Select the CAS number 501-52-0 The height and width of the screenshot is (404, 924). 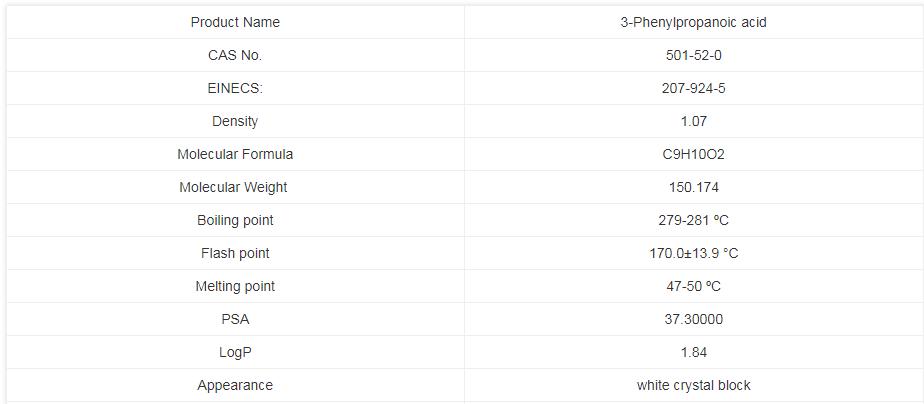(693, 55)
